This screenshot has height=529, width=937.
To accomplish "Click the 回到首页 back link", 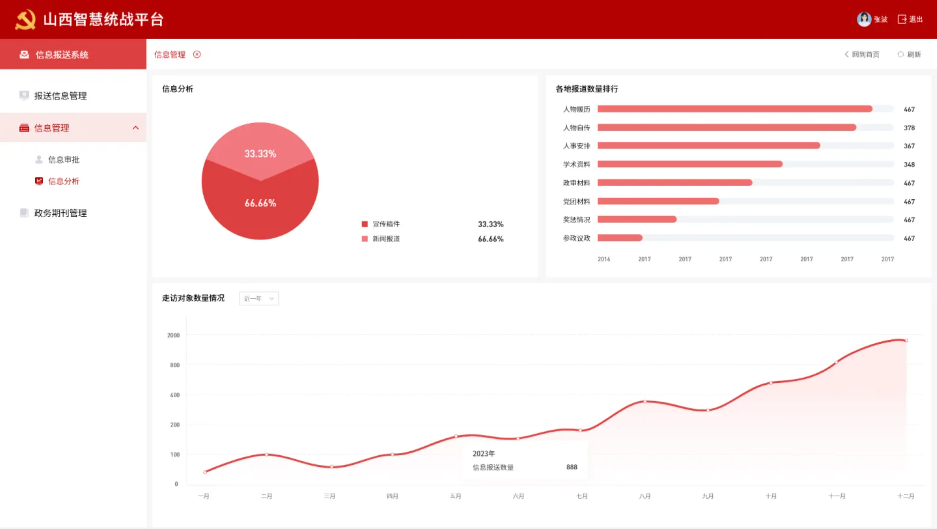I will [x=862, y=55].
